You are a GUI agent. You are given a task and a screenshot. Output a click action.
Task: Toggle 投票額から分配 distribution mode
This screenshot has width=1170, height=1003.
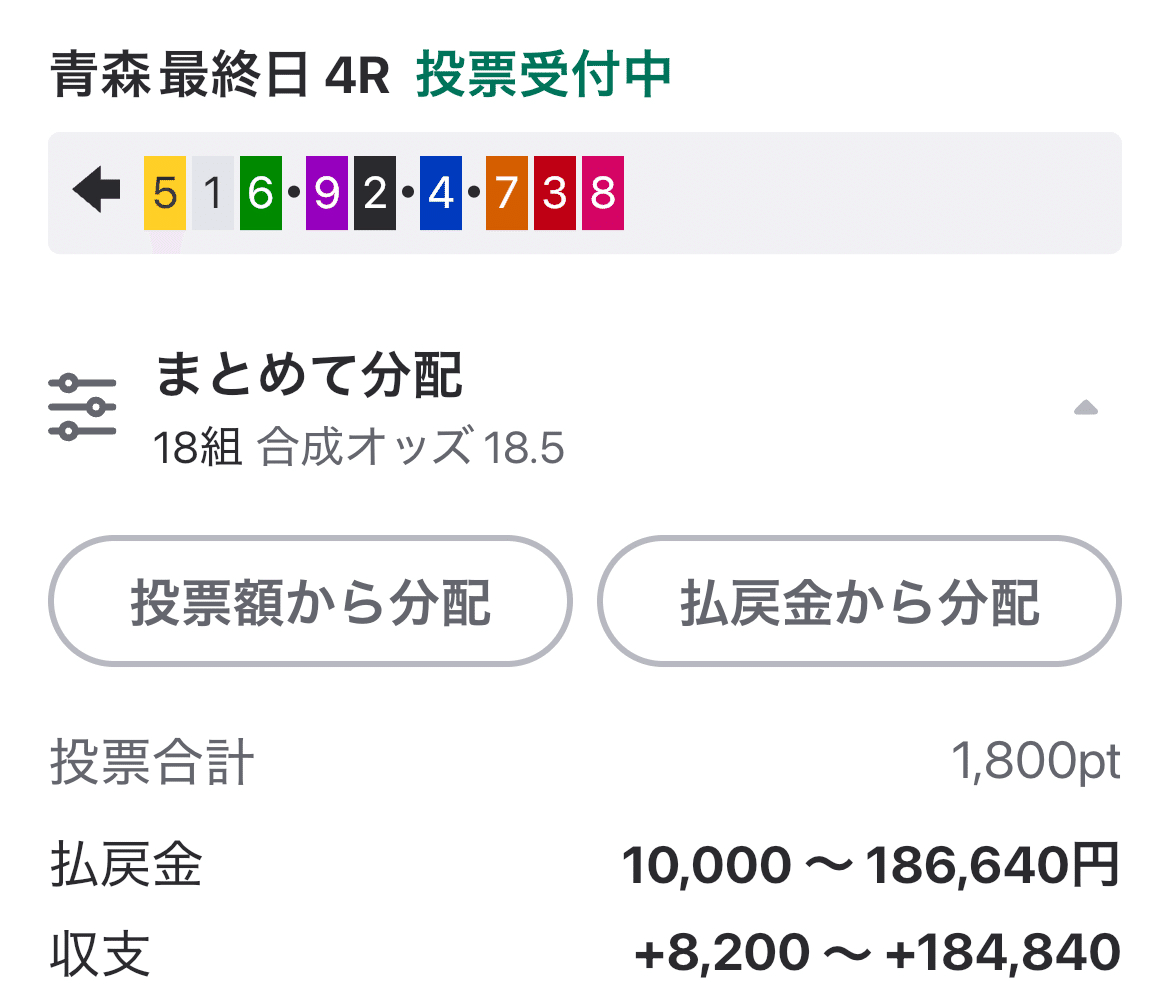click(x=310, y=601)
